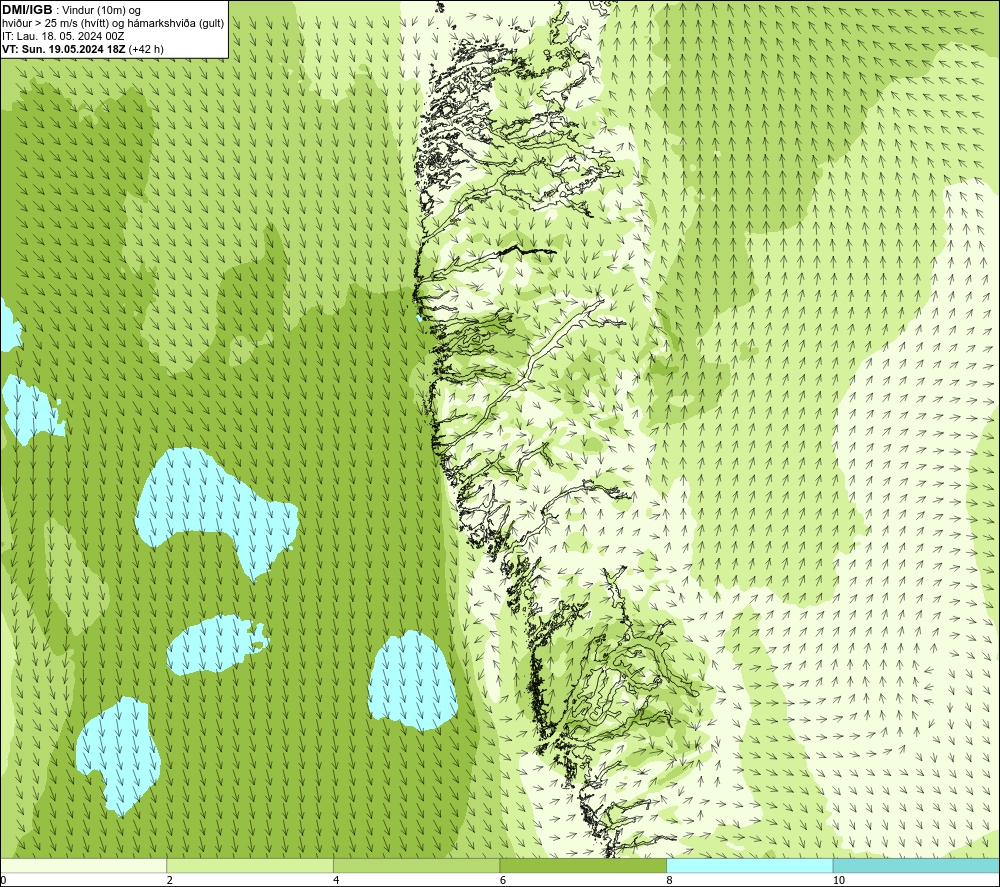Click the 6-8 m/s dark green legend swatch
This screenshot has height=887, width=1000.
tap(583, 865)
